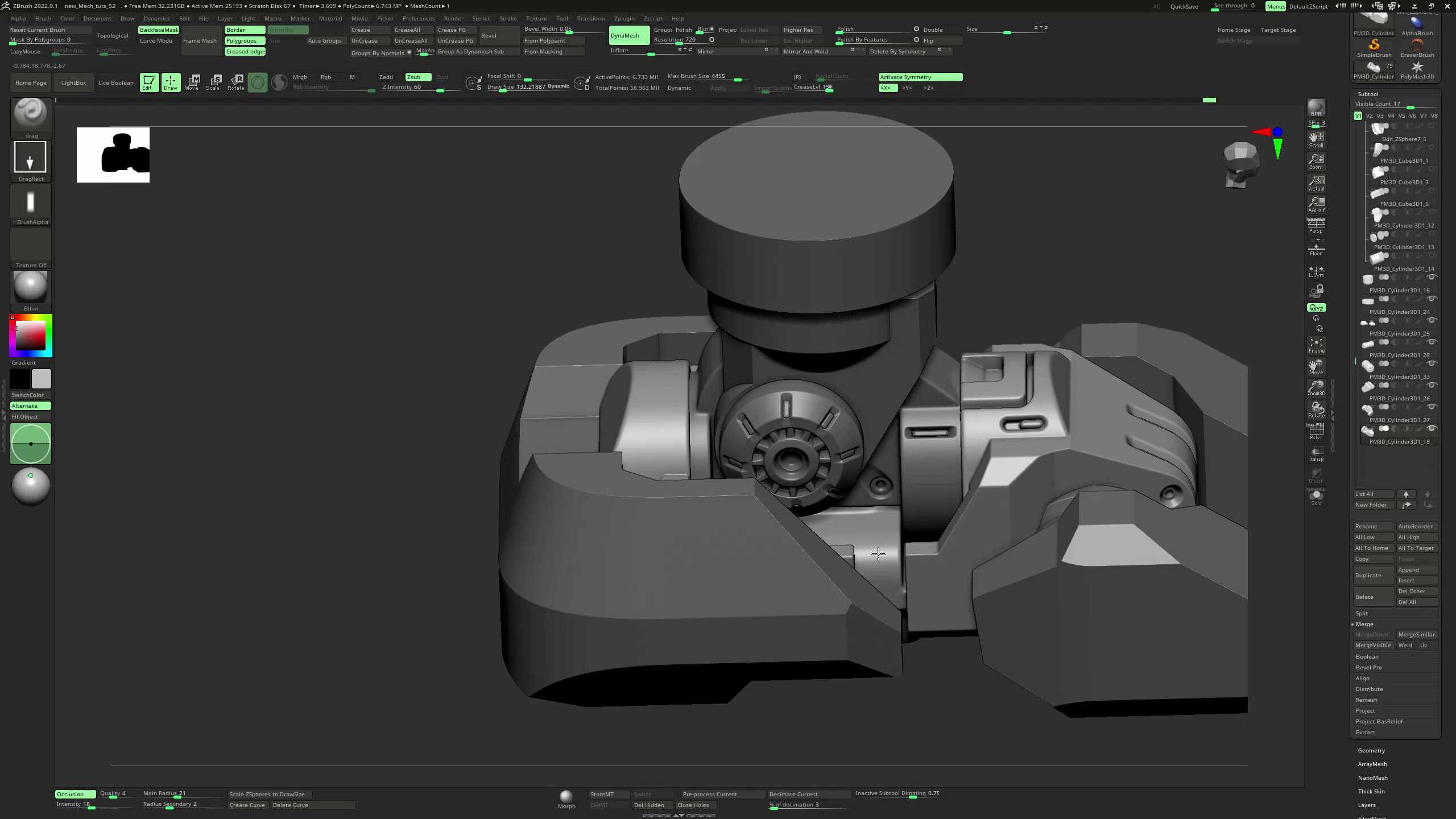1456x819 pixels.
Task: Toggle the PolyF wireframe icon
Action: 1316,432
